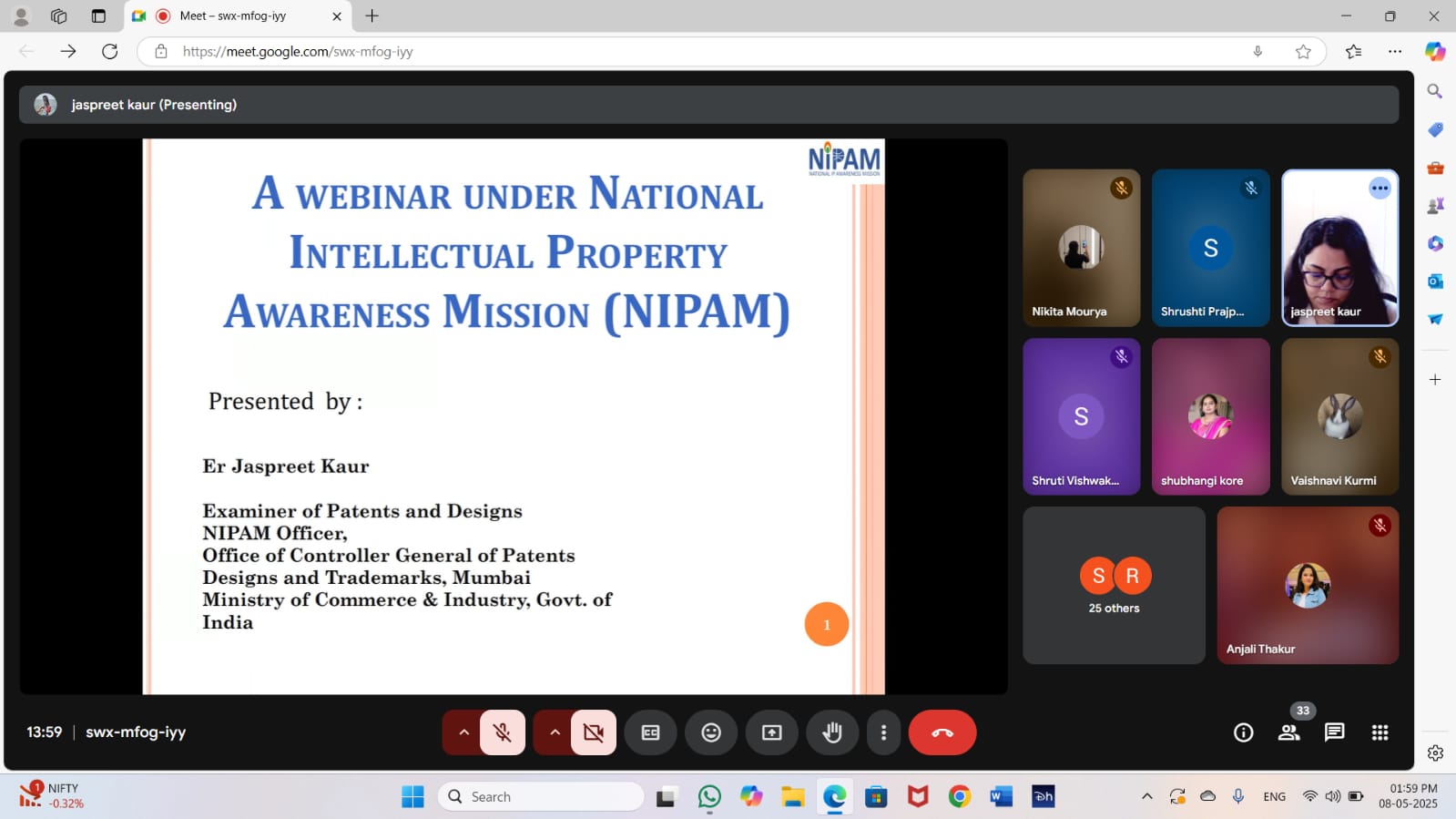Open Google Chrome from taskbar
Image resolution: width=1456 pixels, height=819 pixels.
point(959,796)
